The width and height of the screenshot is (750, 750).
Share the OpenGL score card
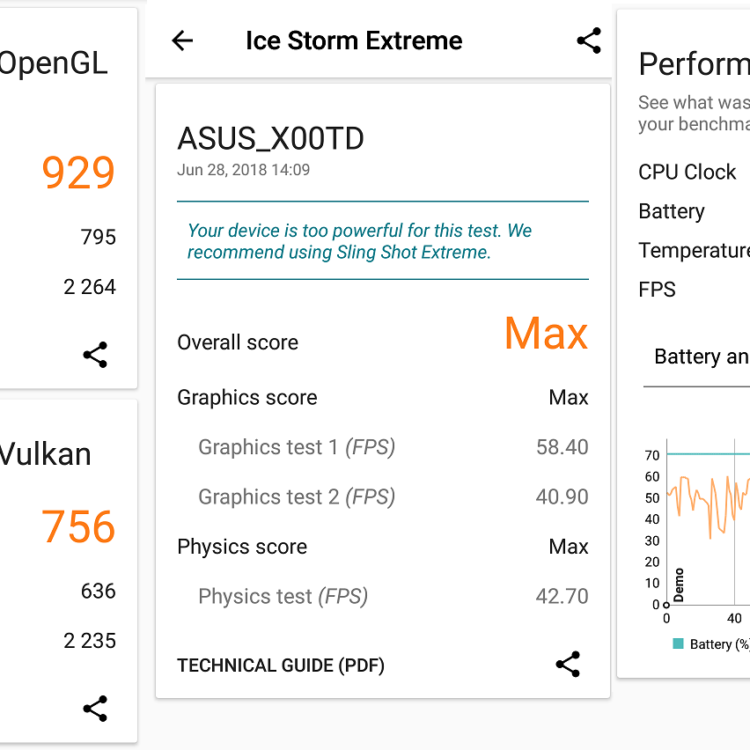point(95,355)
